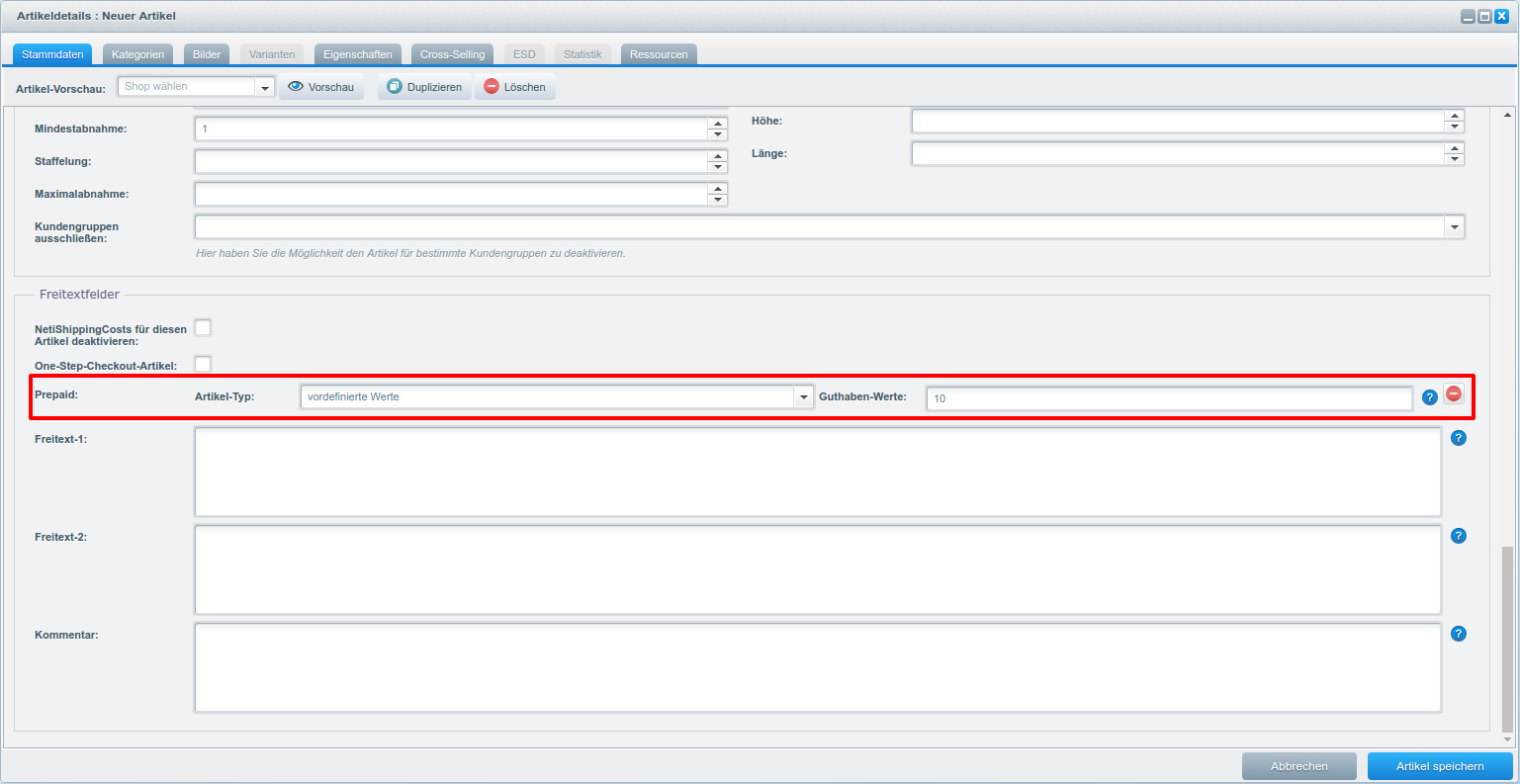Viewport: 1520px width, 784px height.
Task: Toggle the One-Step-Checkout-Artikel checkbox
Action: coord(203,364)
